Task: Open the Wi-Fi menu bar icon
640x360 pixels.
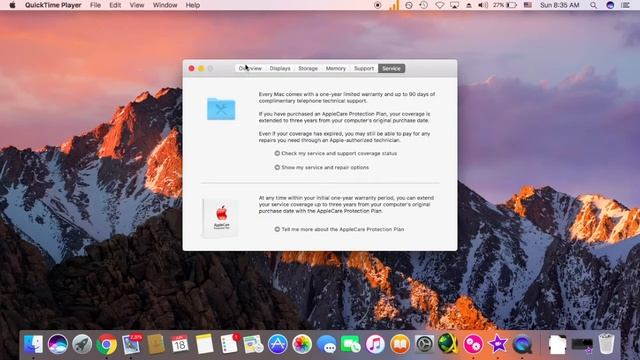Action: [440, 5]
